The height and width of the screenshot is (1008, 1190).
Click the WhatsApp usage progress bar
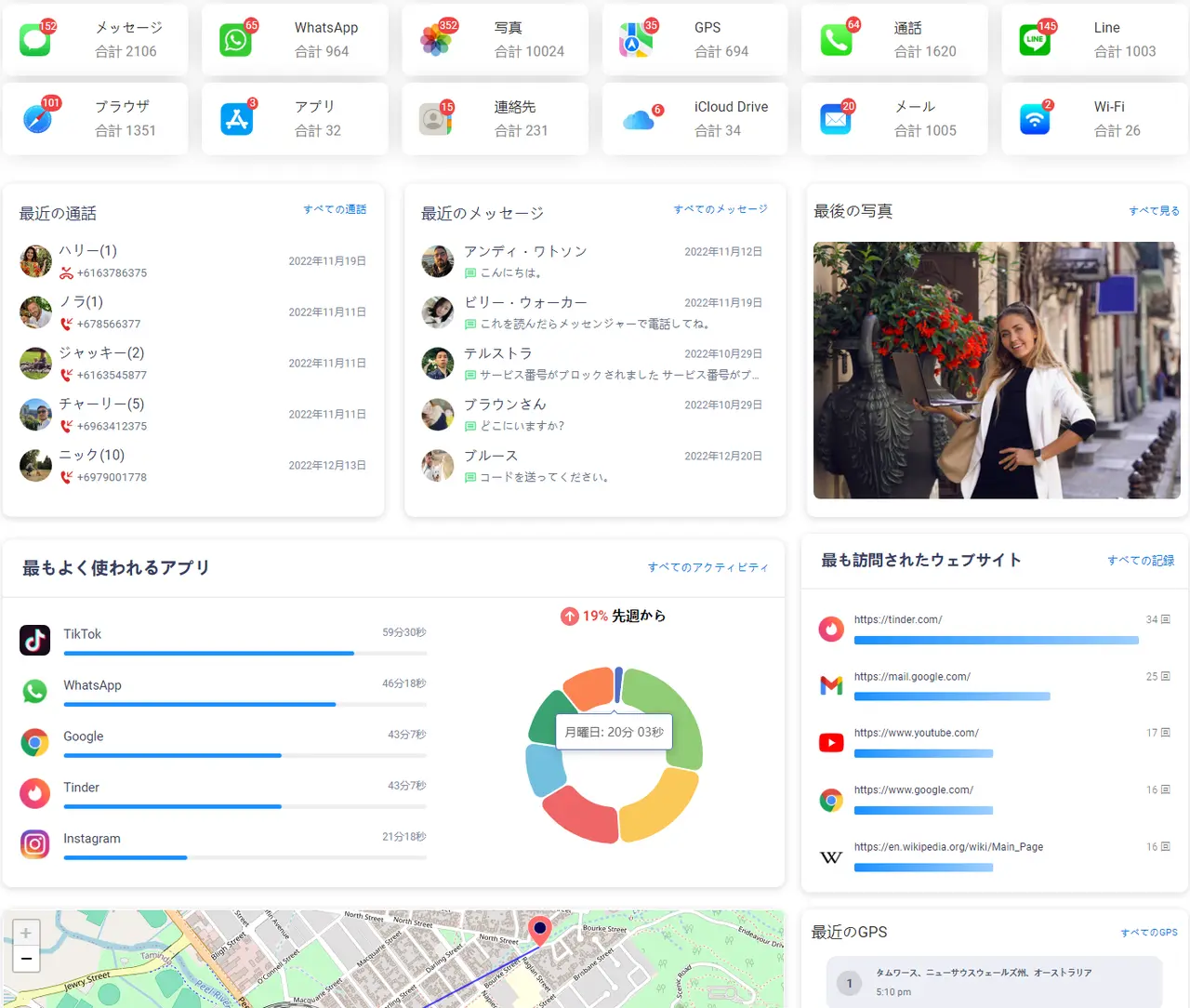tap(245, 705)
